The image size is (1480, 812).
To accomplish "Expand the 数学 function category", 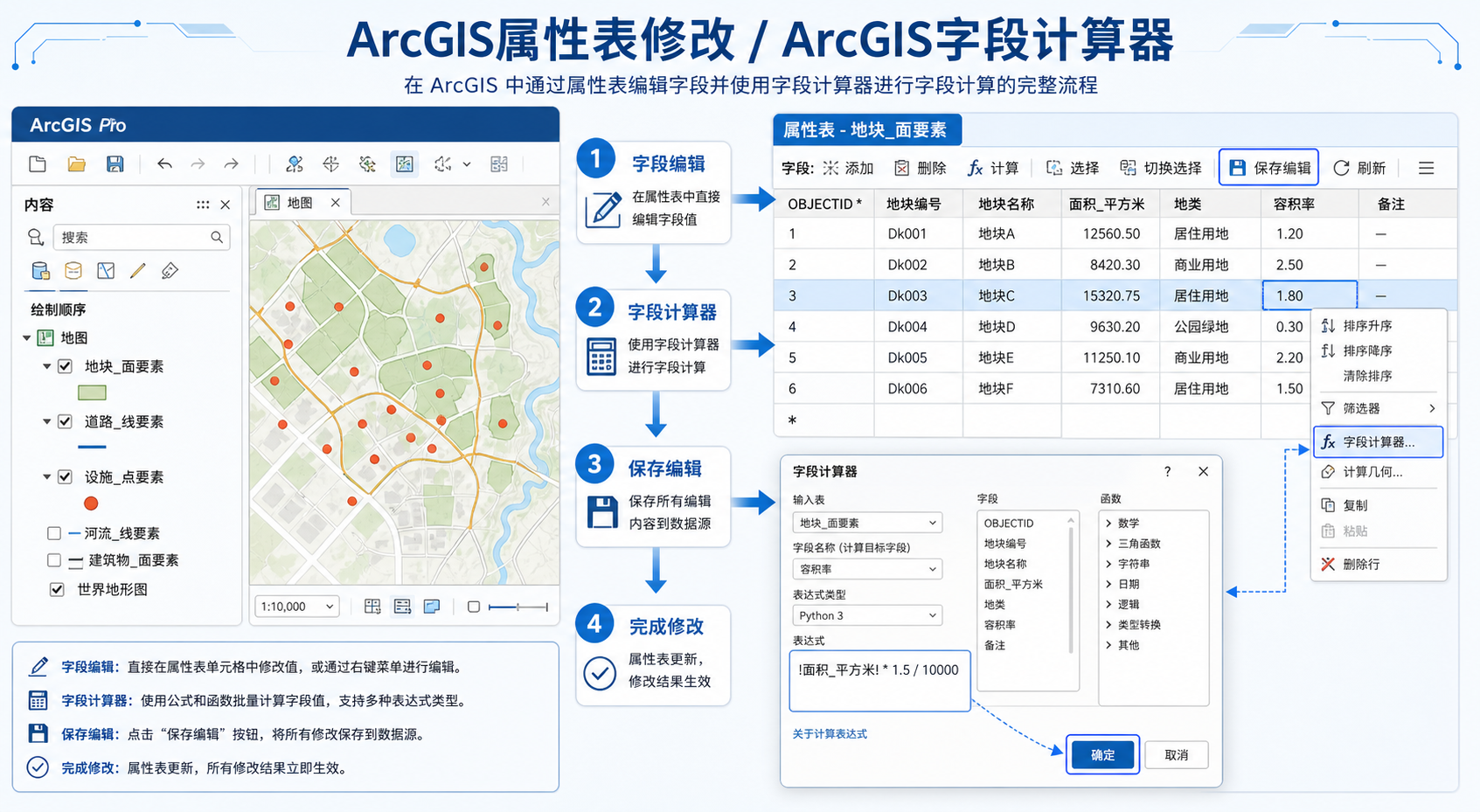I will click(x=1108, y=524).
